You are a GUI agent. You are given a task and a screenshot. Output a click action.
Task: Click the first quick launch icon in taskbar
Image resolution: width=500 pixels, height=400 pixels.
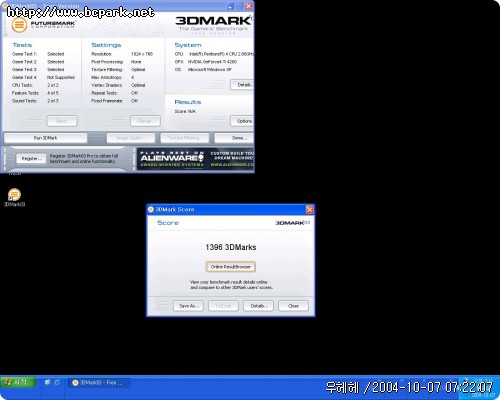pos(47,382)
